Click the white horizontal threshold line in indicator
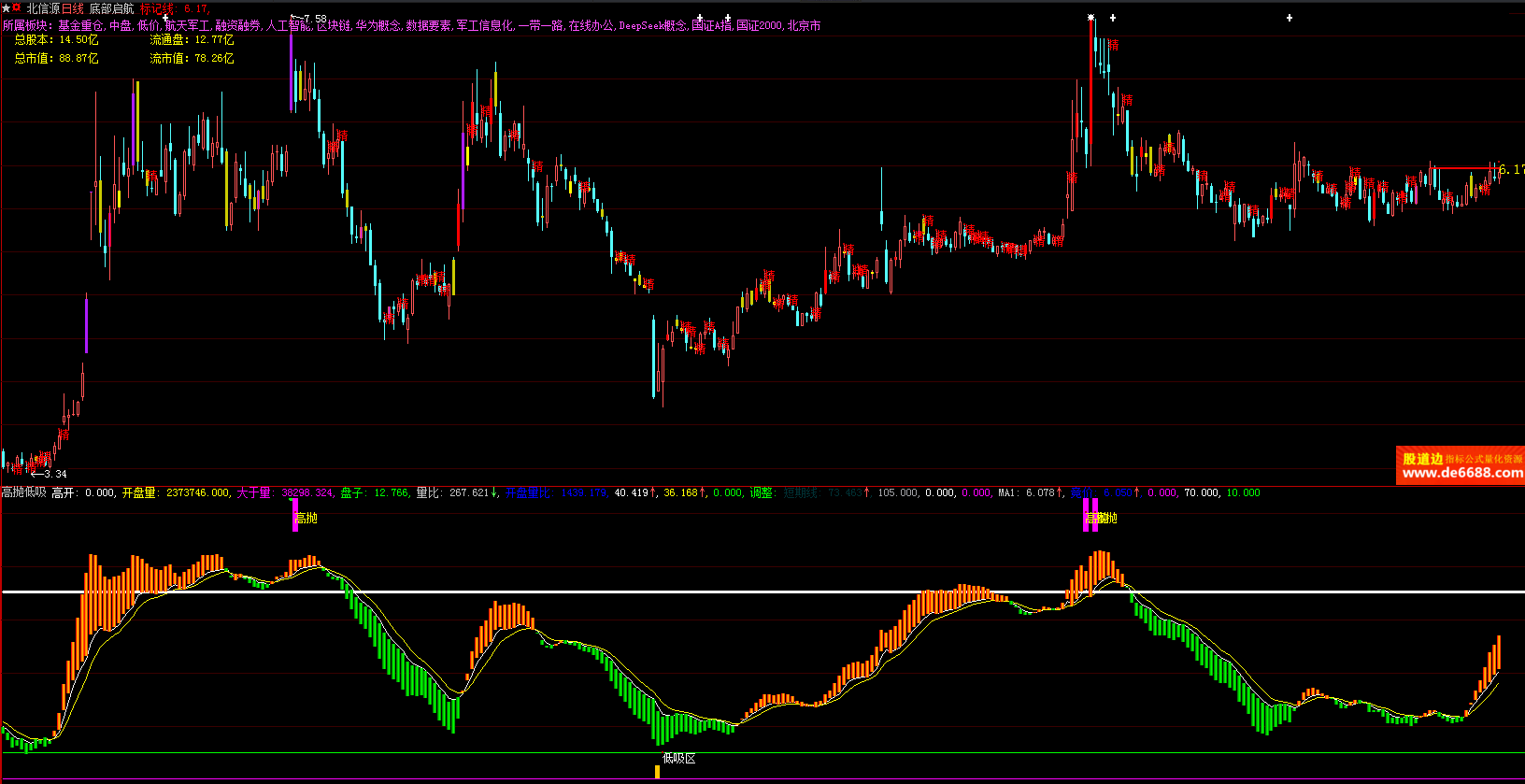This screenshot has height=784, width=1525. pos(748,592)
